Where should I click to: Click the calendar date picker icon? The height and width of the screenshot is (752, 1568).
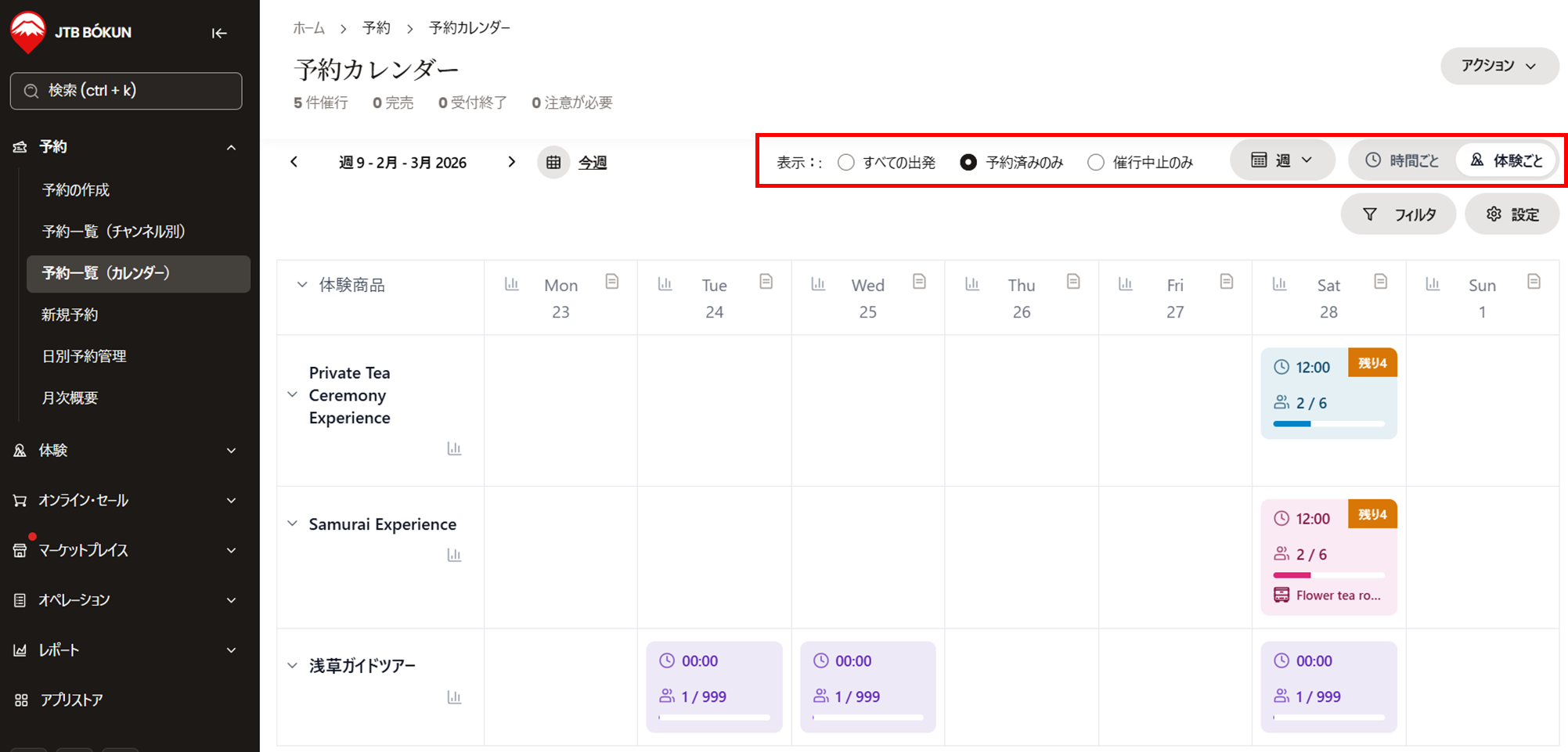(553, 163)
